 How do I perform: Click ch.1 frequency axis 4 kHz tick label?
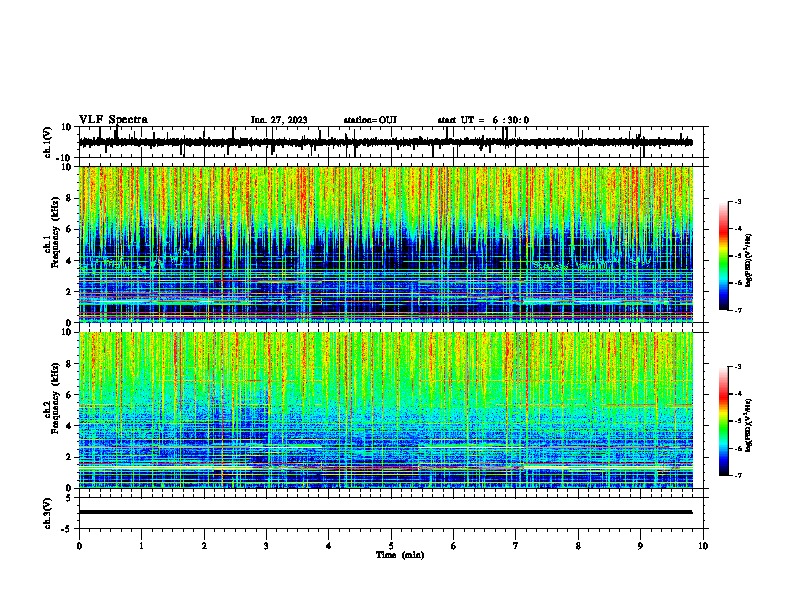(x=70, y=261)
